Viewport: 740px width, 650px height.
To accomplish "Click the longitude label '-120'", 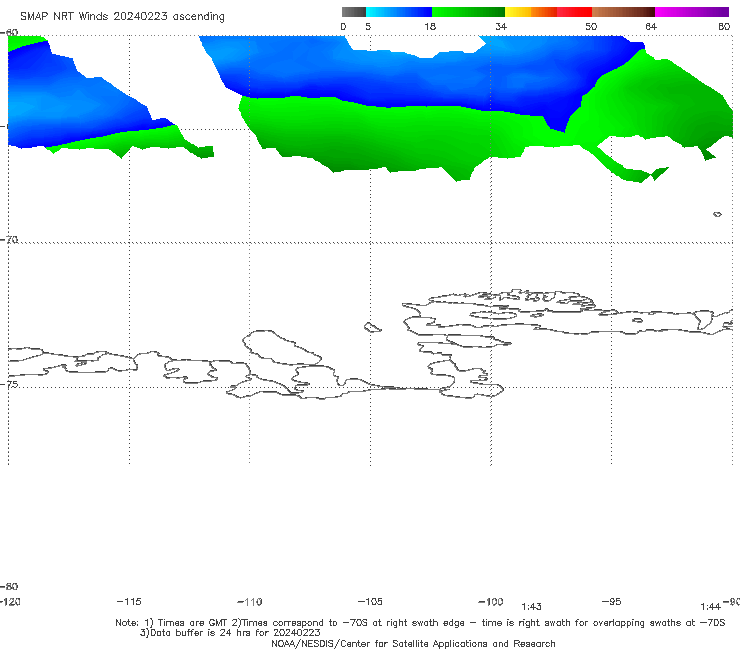I will pos(10,602).
